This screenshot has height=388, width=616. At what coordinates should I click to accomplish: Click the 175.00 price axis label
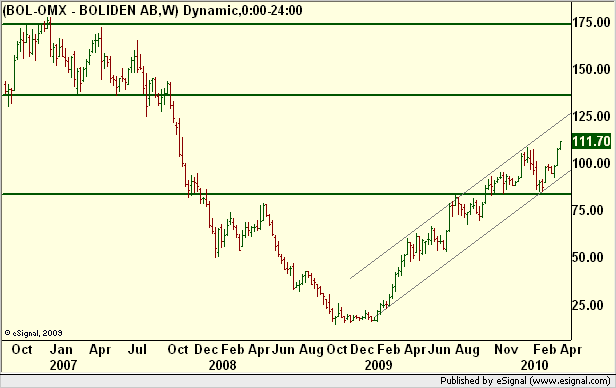[591, 22]
